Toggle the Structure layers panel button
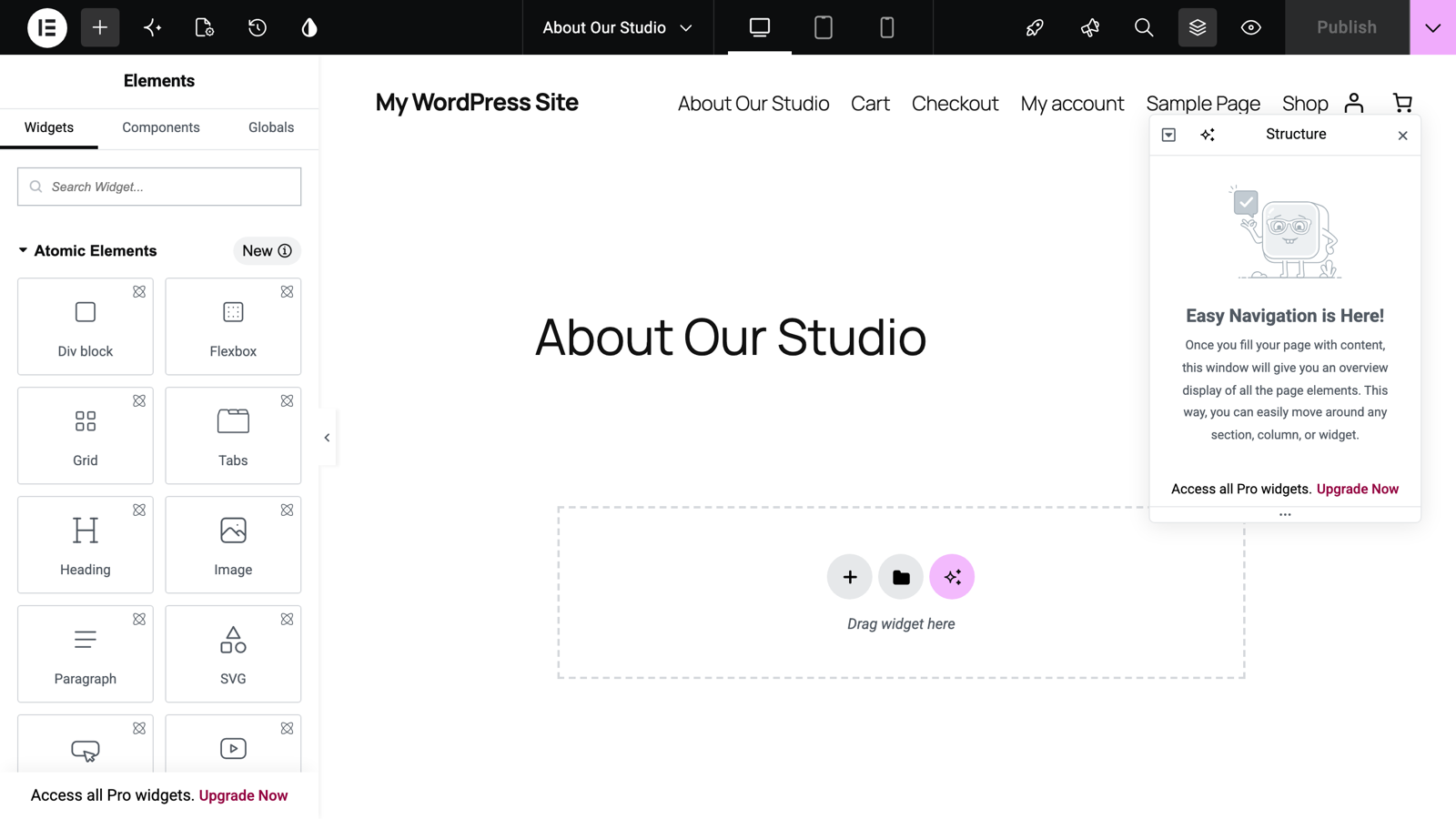This screenshot has width=1456, height=819. 1198,27
